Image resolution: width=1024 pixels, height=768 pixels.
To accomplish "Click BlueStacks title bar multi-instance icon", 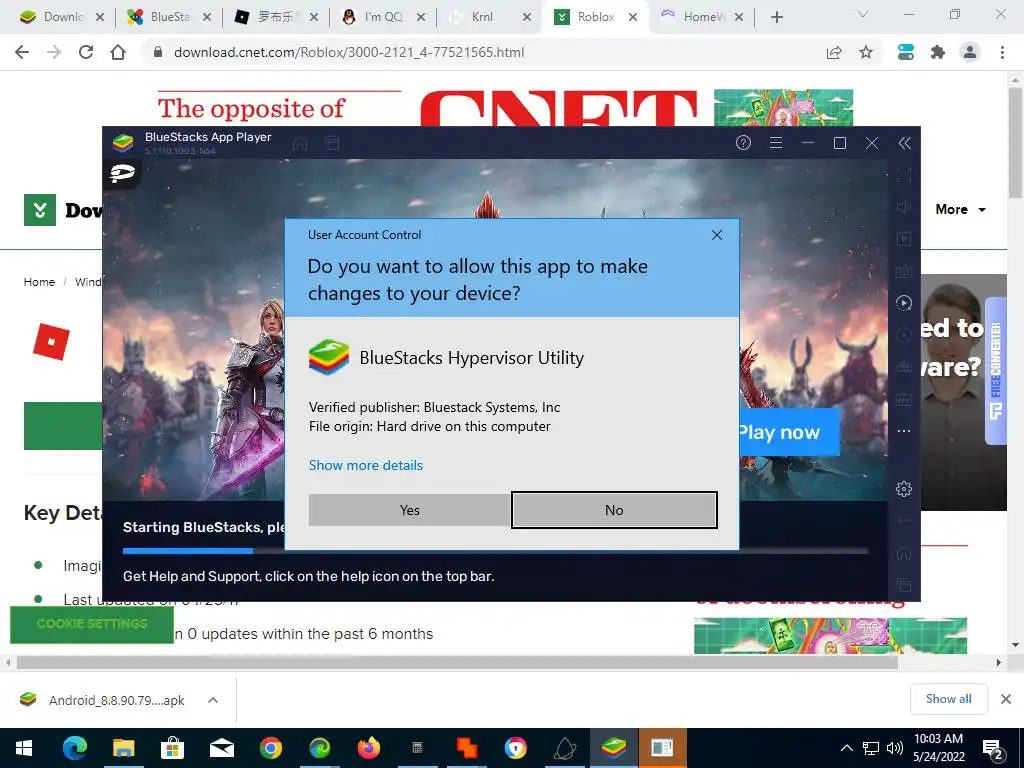I will click(332, 143).
